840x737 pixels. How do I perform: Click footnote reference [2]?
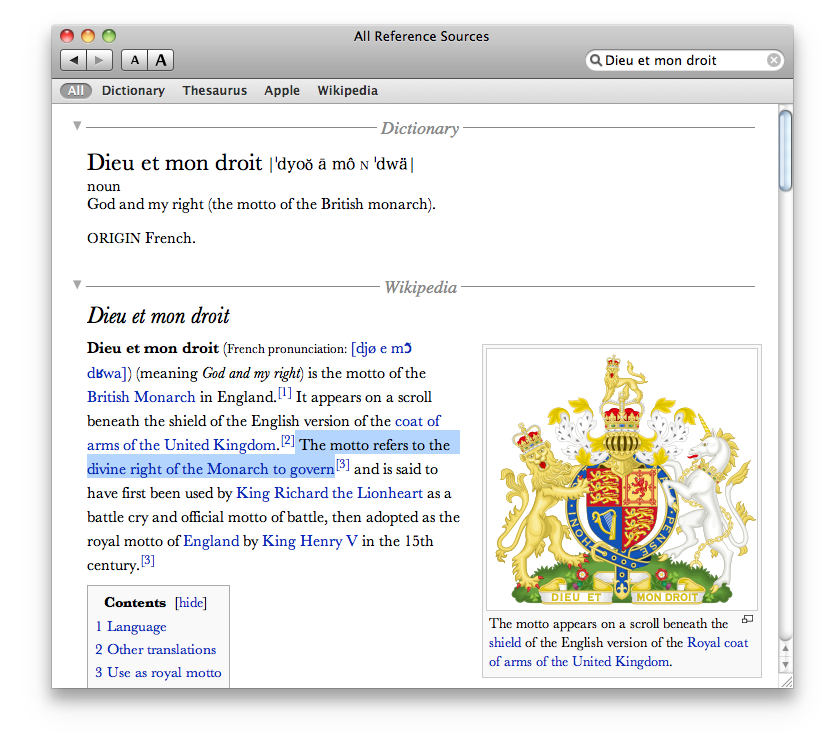tap(288, 440)
